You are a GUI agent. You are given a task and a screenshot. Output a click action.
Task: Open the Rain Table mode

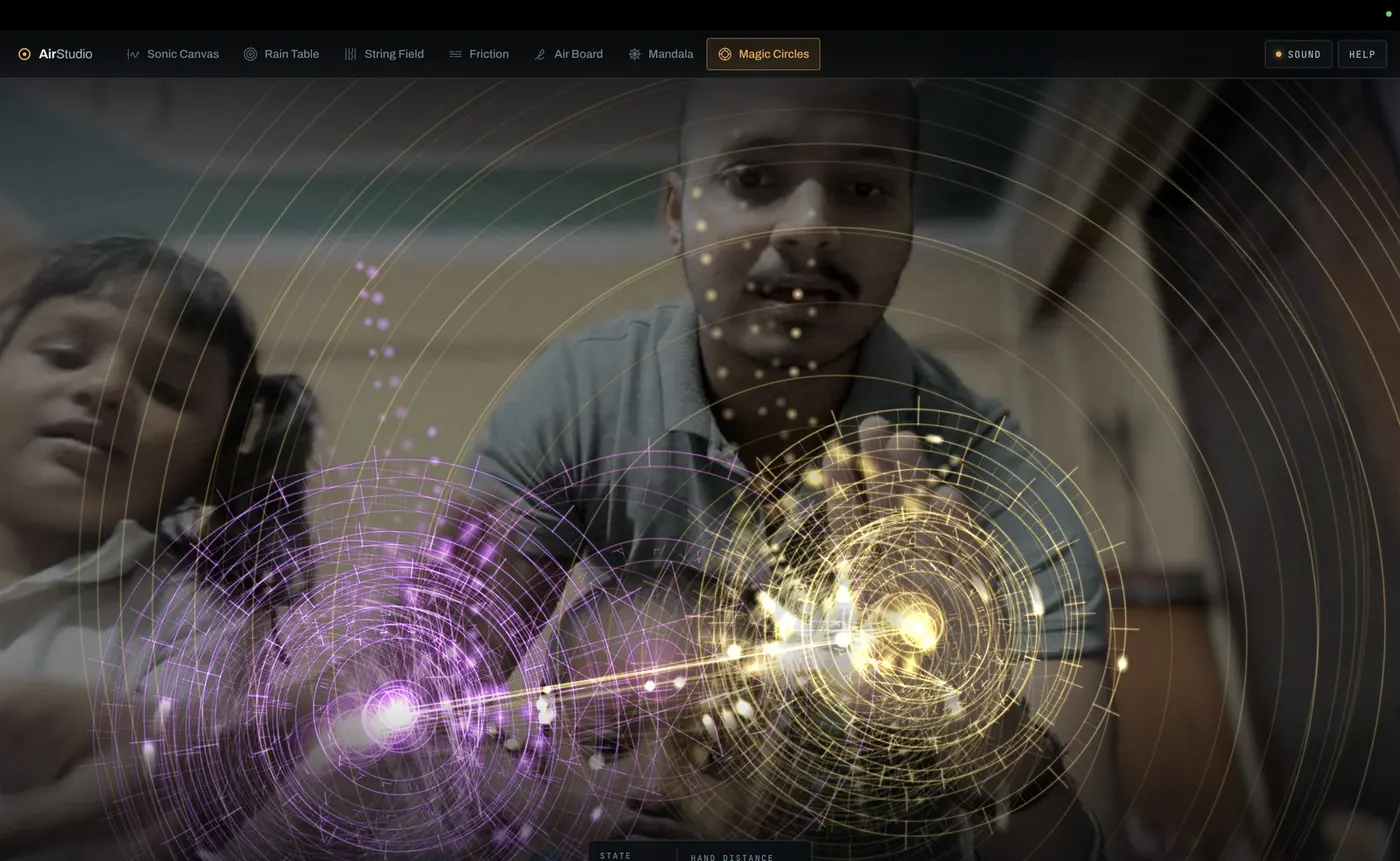point(281,54)
